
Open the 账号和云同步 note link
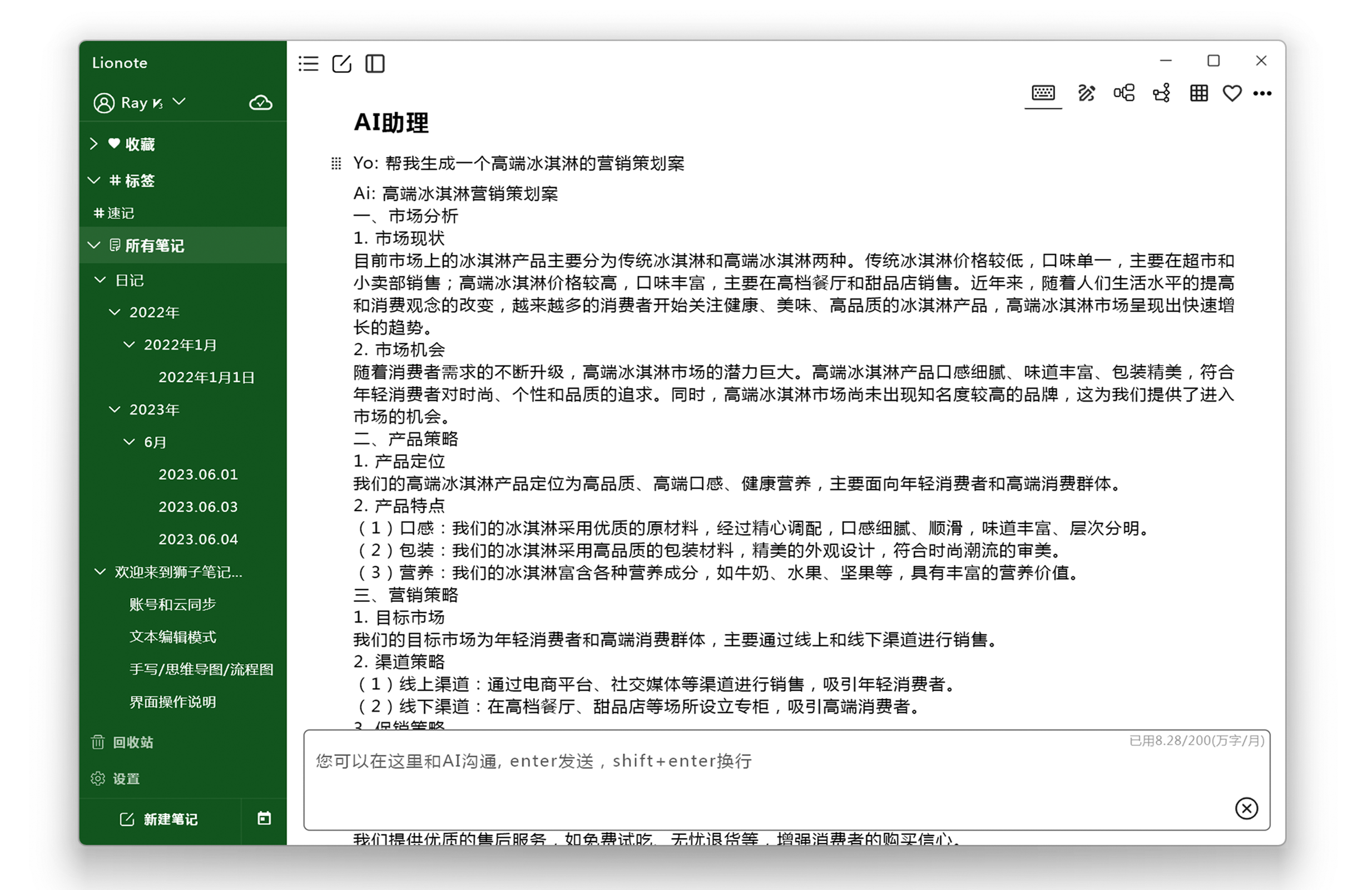(172, 605)
